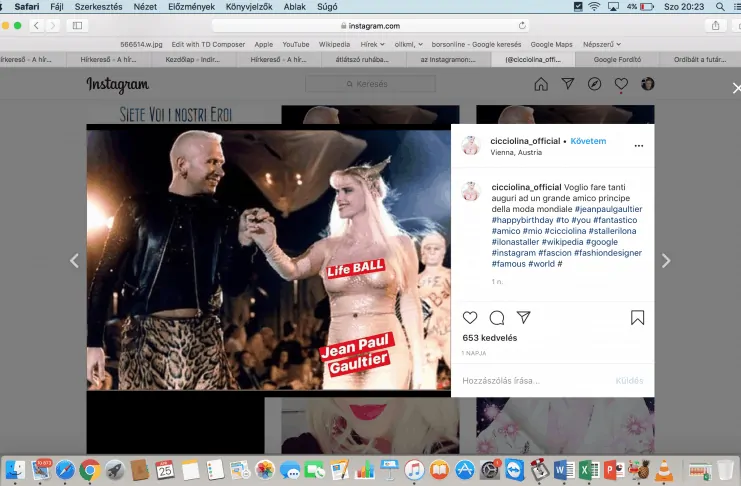
Task: Open the Fájl menu
Action: [x=57, y=7]
